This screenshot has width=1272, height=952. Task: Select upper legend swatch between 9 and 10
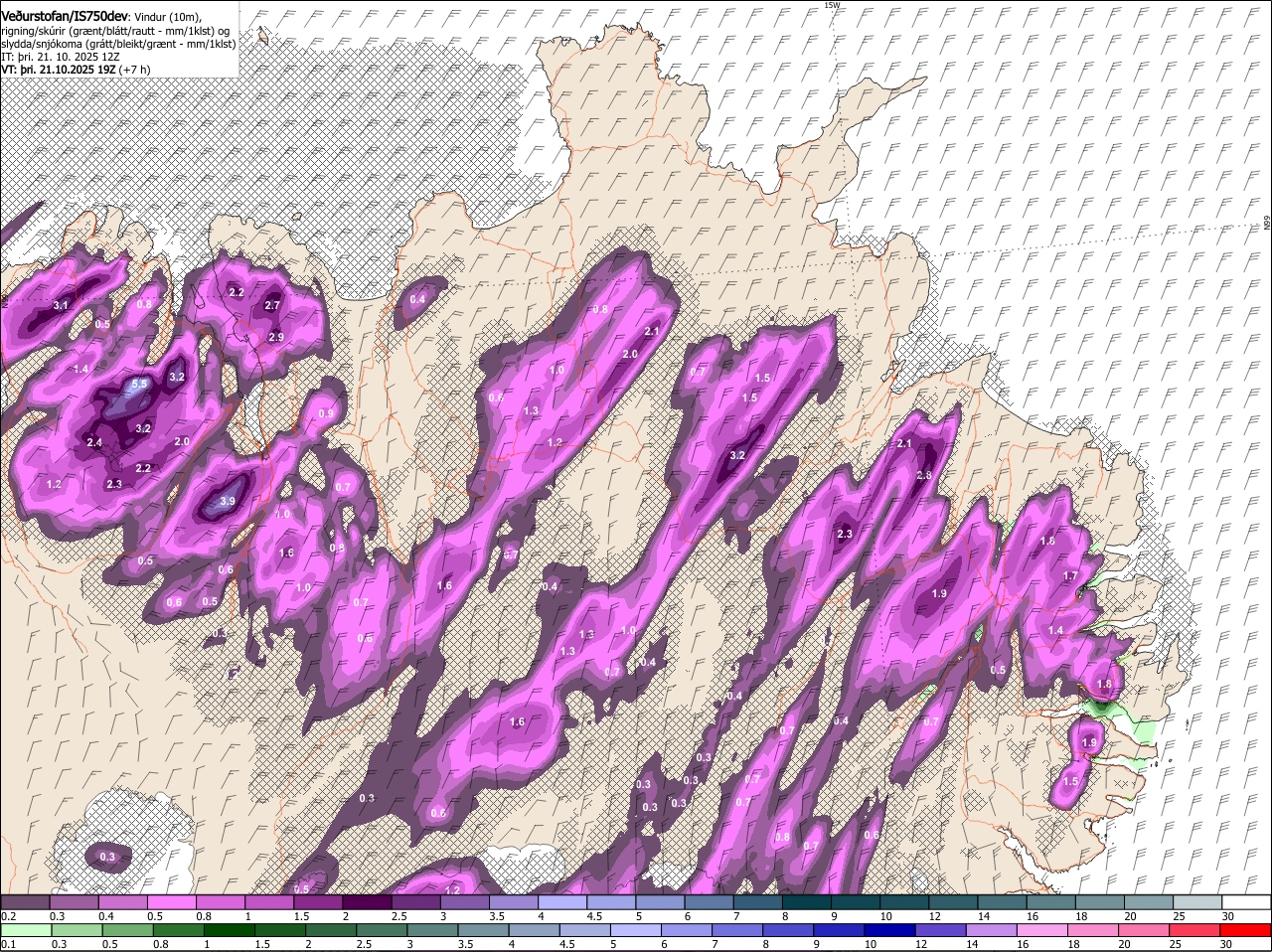tap(856, 901)
